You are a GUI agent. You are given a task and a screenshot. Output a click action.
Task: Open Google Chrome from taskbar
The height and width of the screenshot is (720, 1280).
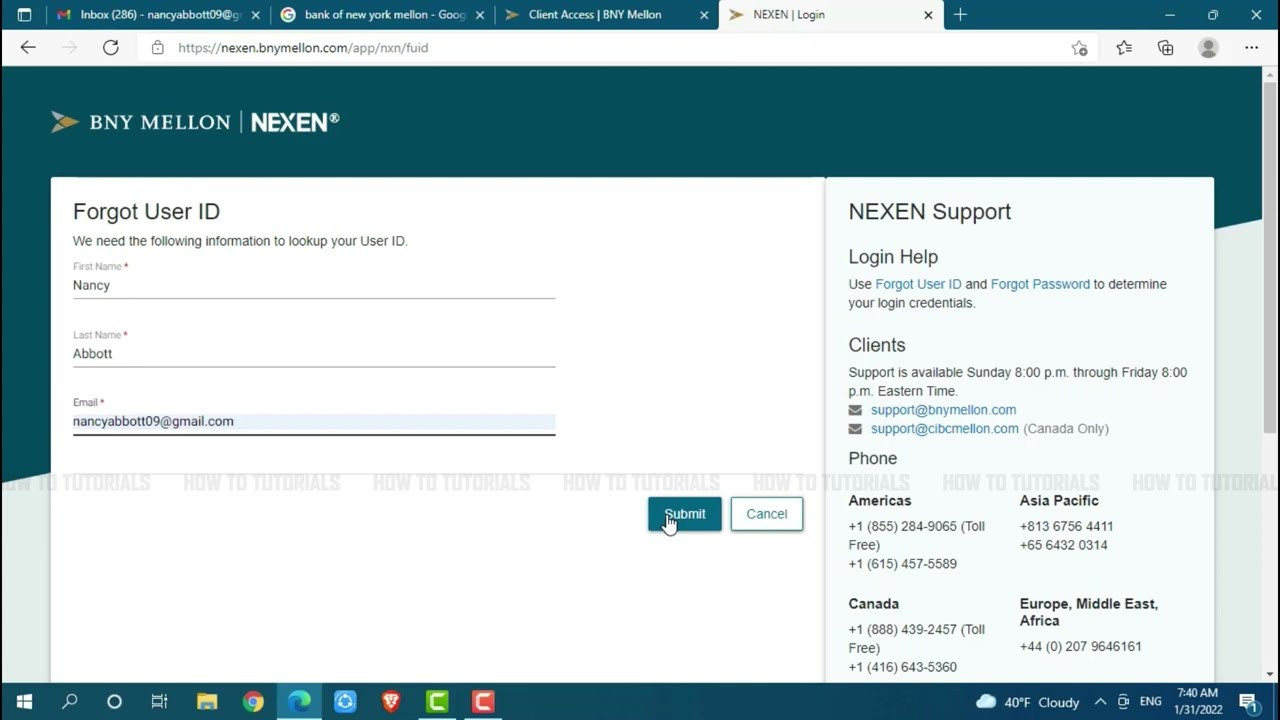[253, 702]
